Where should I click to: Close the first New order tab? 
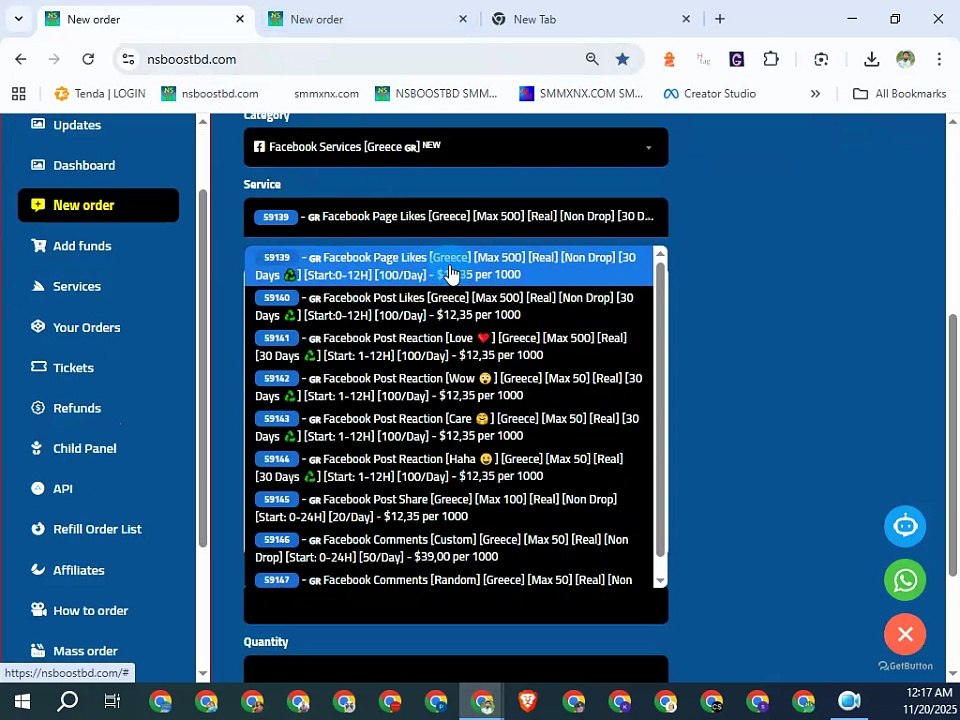(240, 20)
